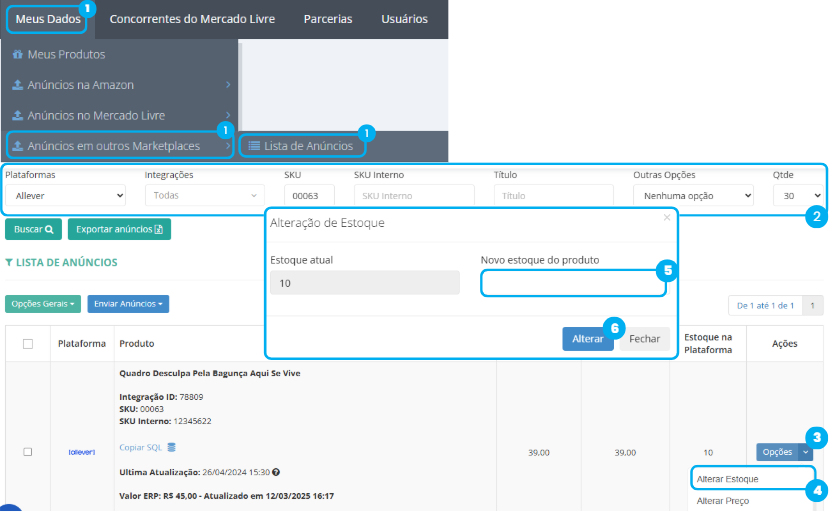Click the Integração ID 78809 text

(161, 397)
